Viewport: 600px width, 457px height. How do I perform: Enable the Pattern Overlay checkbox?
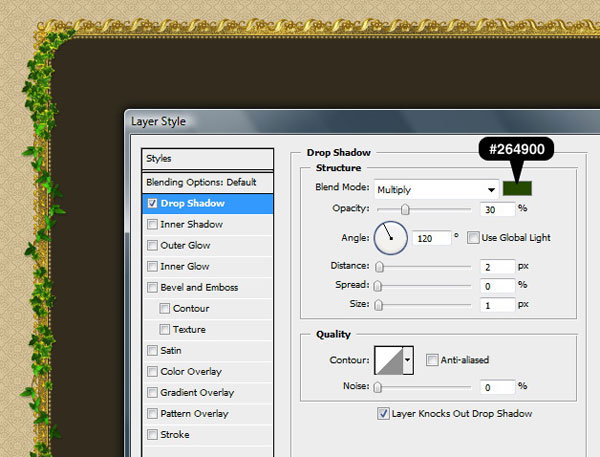tap(152, 414)
